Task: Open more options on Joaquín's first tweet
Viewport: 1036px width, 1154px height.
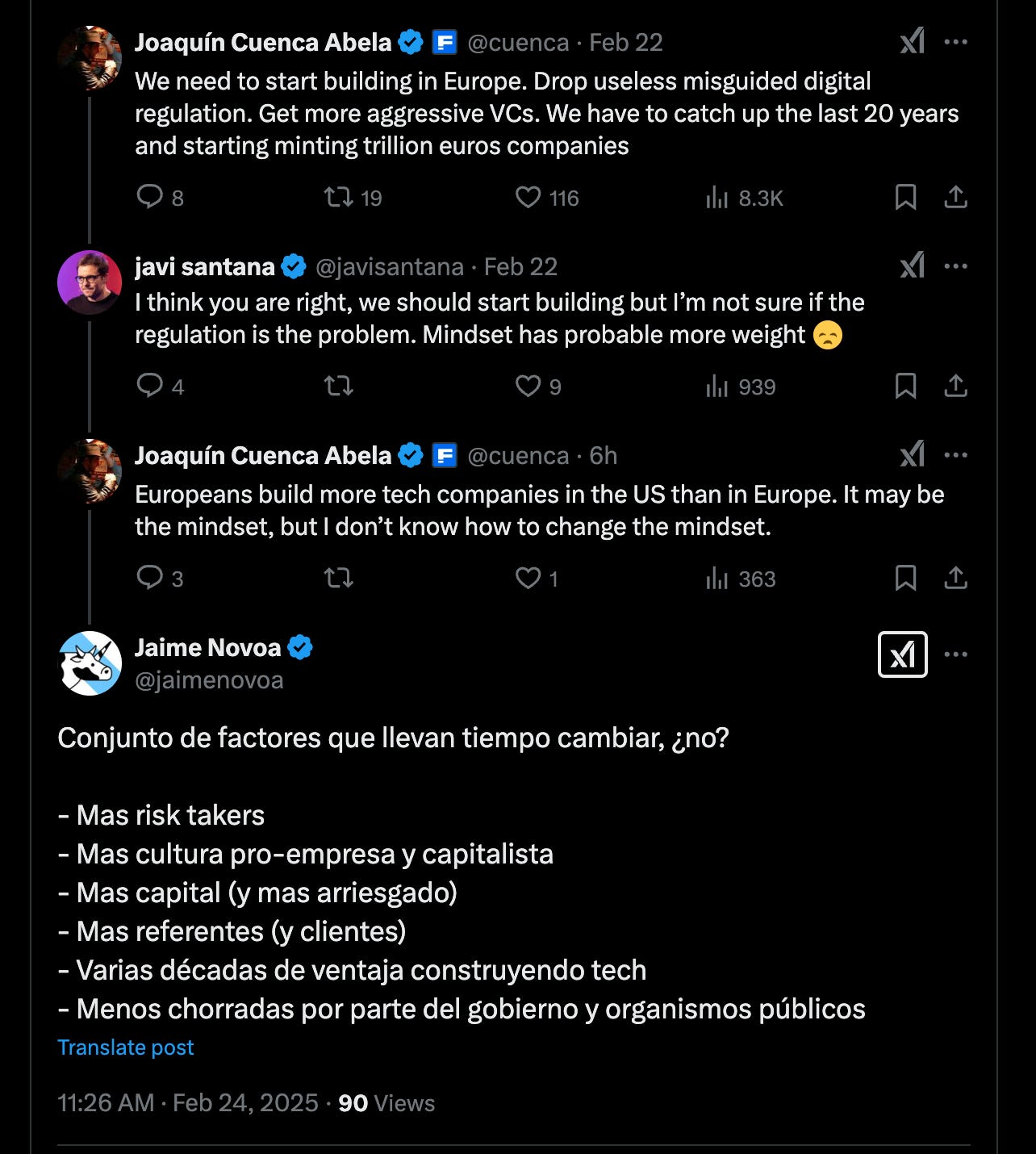Action: [955, 42]
